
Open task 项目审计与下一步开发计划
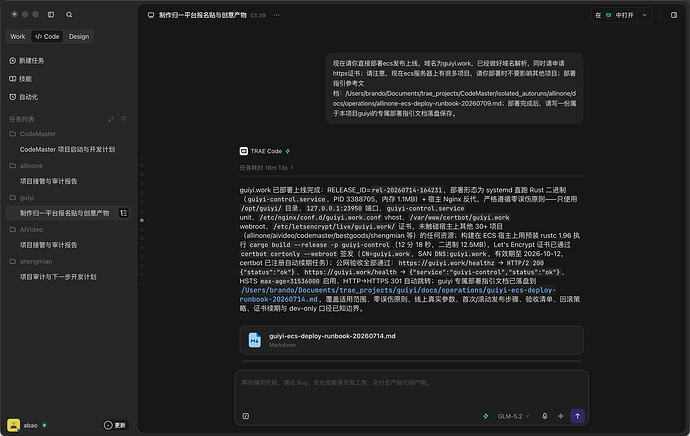(x=58, y=277)
